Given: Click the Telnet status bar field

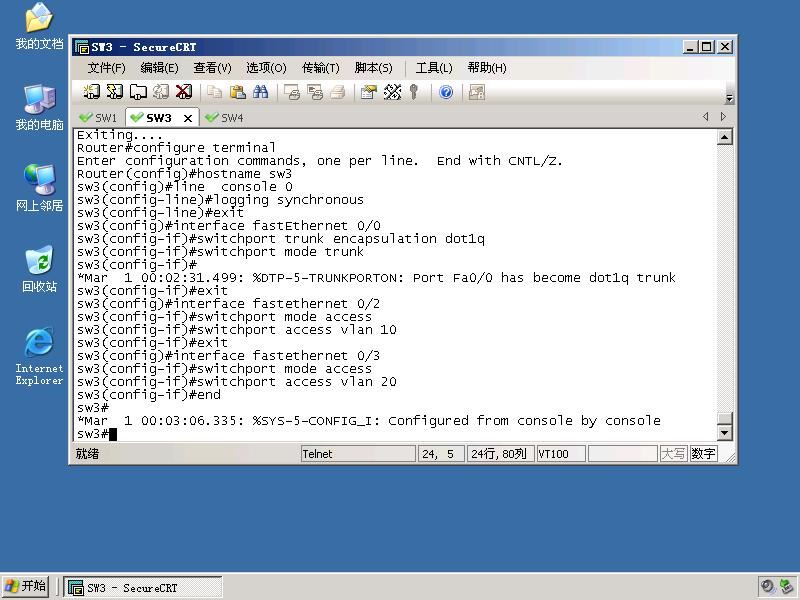Looking at the screenshot, I should 358,454.
